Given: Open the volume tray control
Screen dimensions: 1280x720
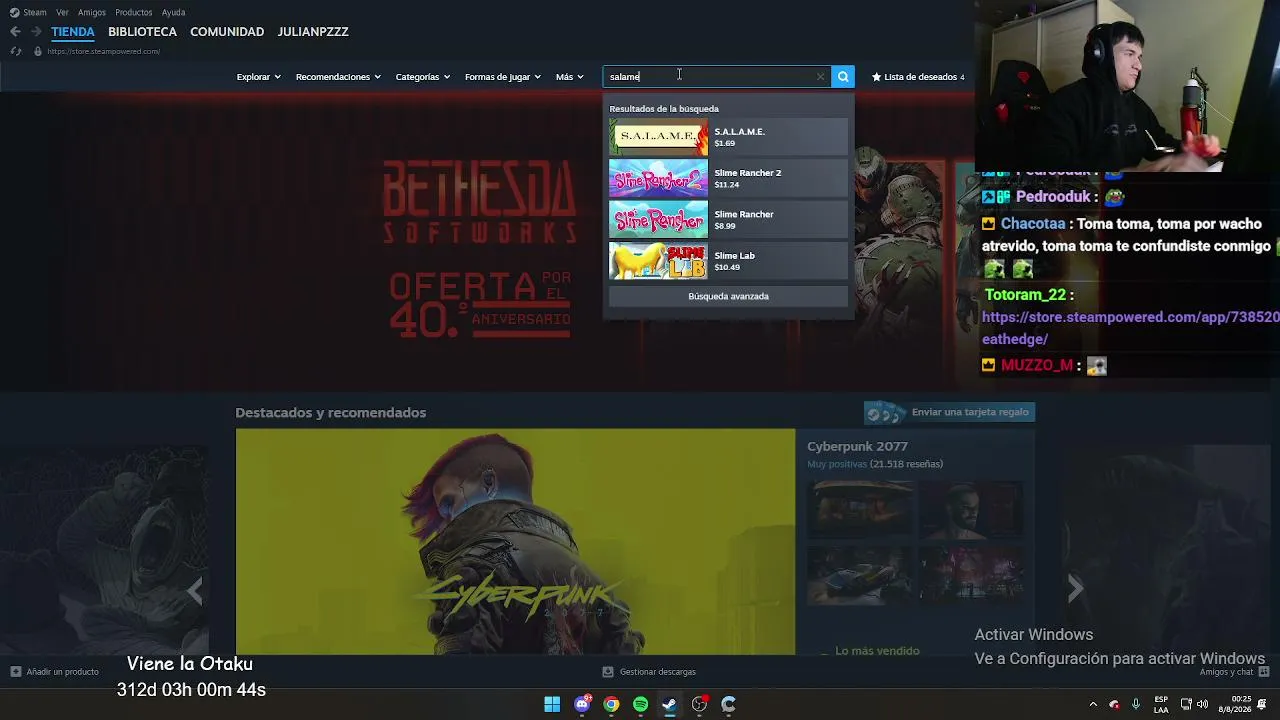Looking at the screenshot, I should pyautogui.click(x=1202, y=704).
